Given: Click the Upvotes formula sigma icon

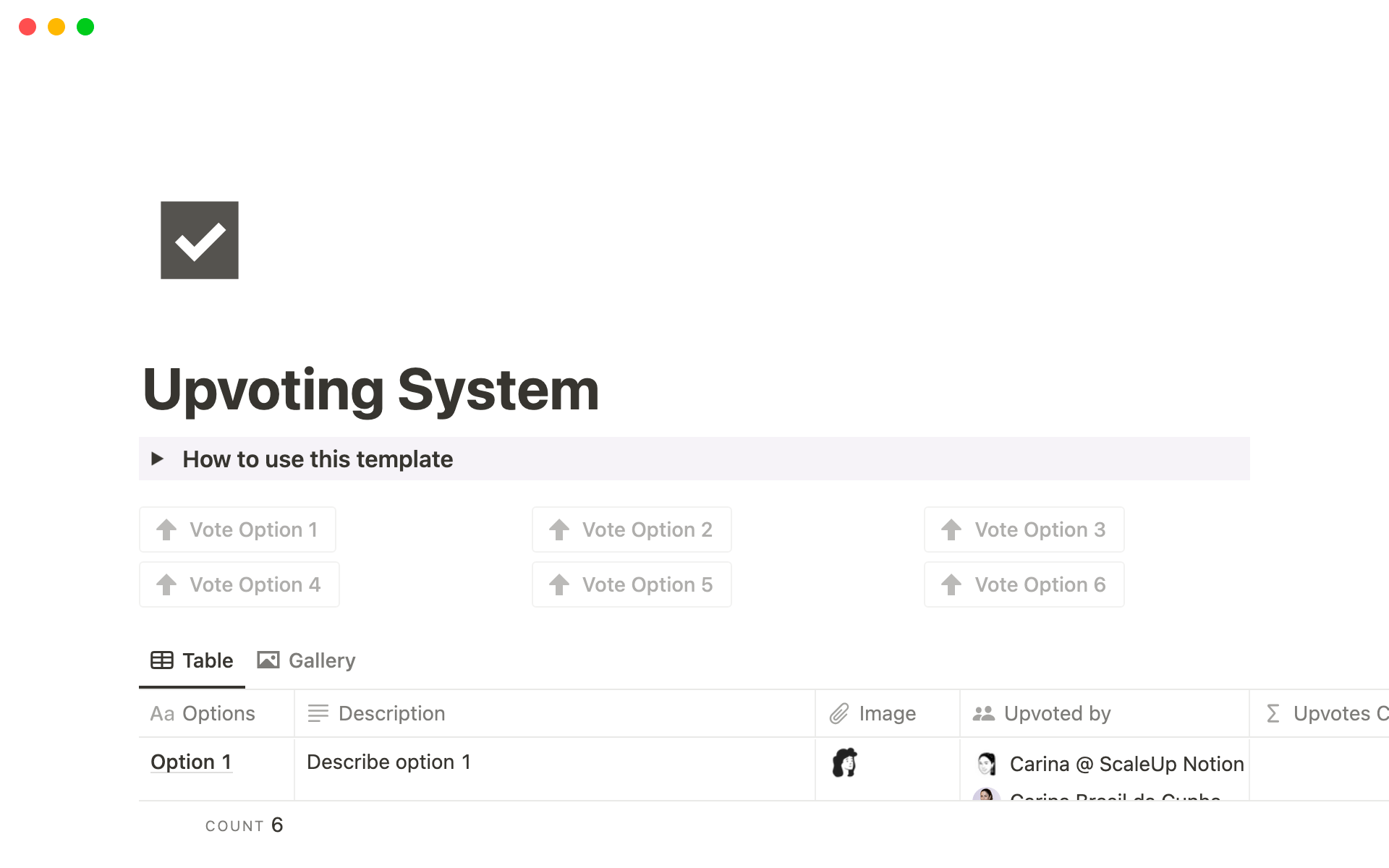Looking at the screenshot, I should 1273,713.
